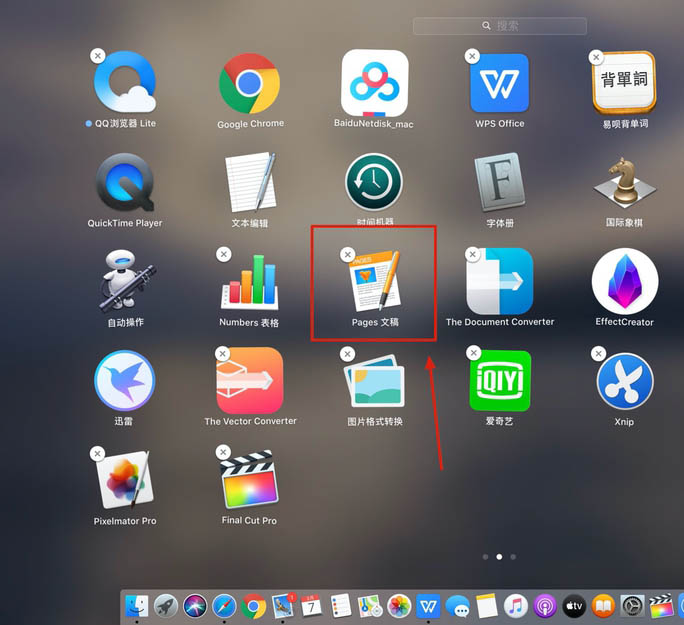Delete QQ浏览器 Lite using its X badge
The image size is (684, 625).
click(x=98, y=56)
